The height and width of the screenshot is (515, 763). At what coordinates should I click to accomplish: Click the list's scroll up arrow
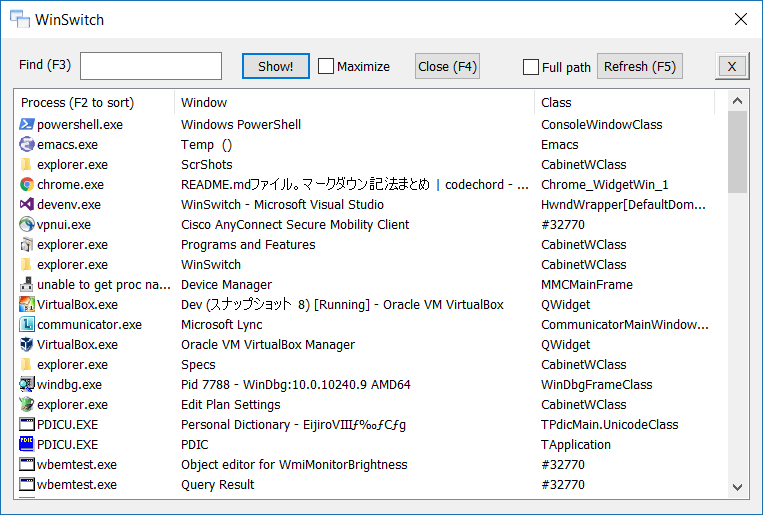tap(737, 101)
